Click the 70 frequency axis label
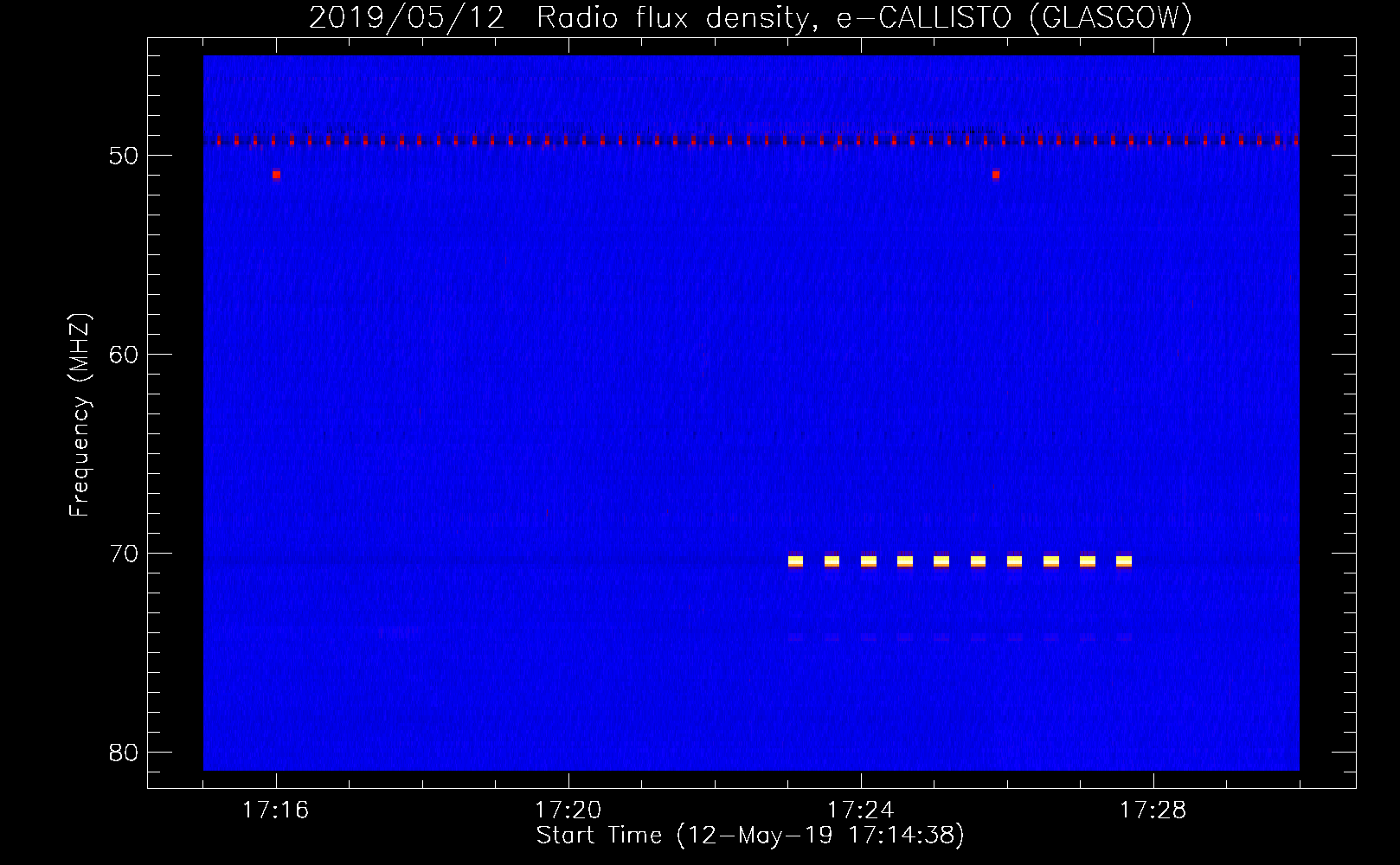This screenshot has width=1400, height=865. [124, 554]
